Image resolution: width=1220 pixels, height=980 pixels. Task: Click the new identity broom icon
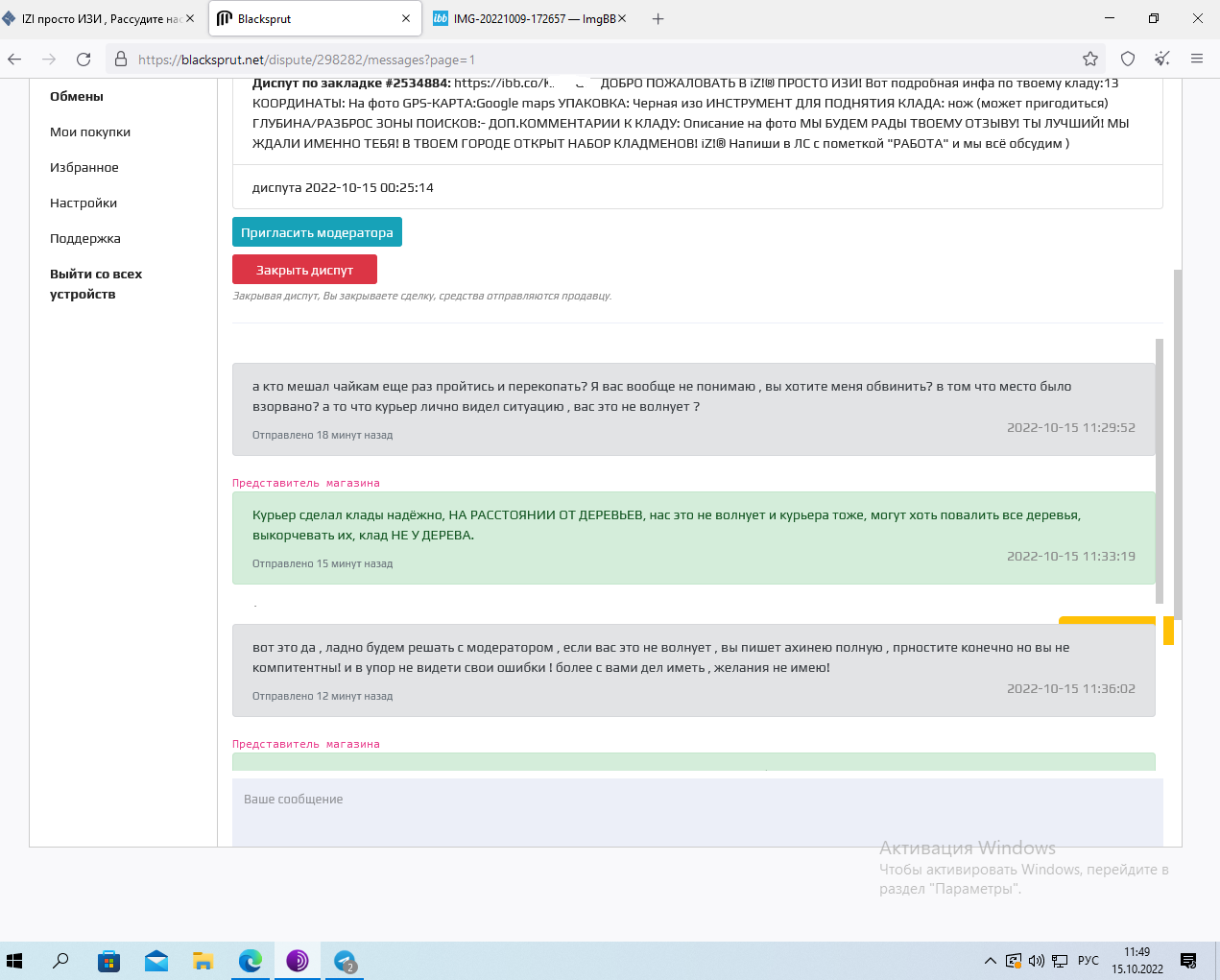pos(1162,59)
